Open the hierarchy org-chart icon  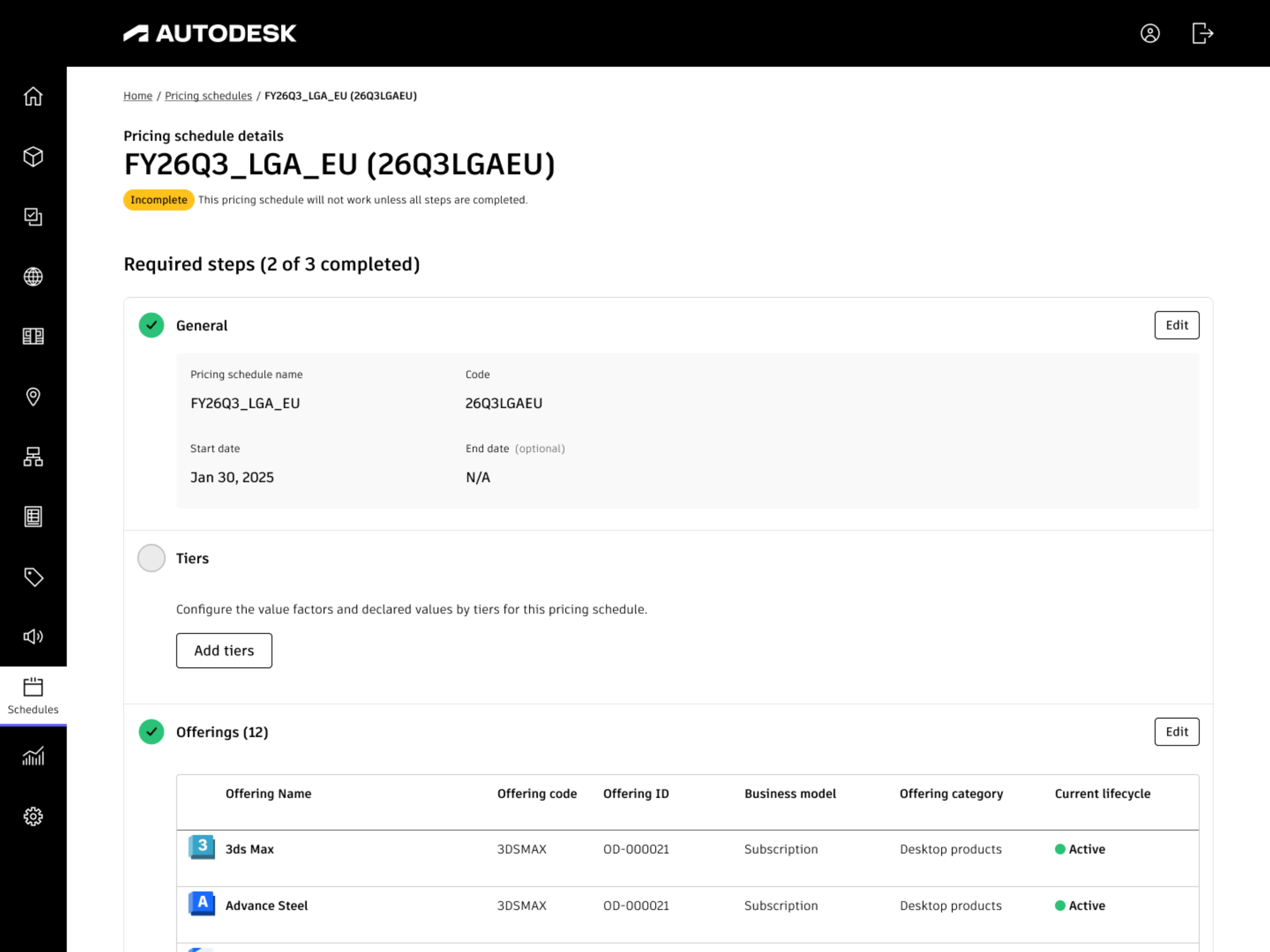coord(33,457)
